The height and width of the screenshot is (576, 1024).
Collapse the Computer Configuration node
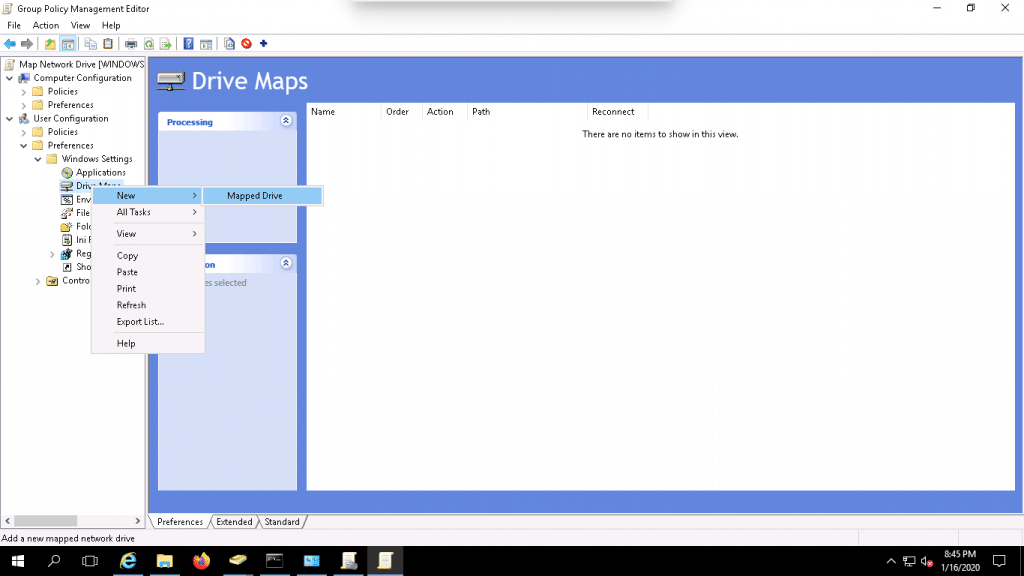click(x=10, y=78)
